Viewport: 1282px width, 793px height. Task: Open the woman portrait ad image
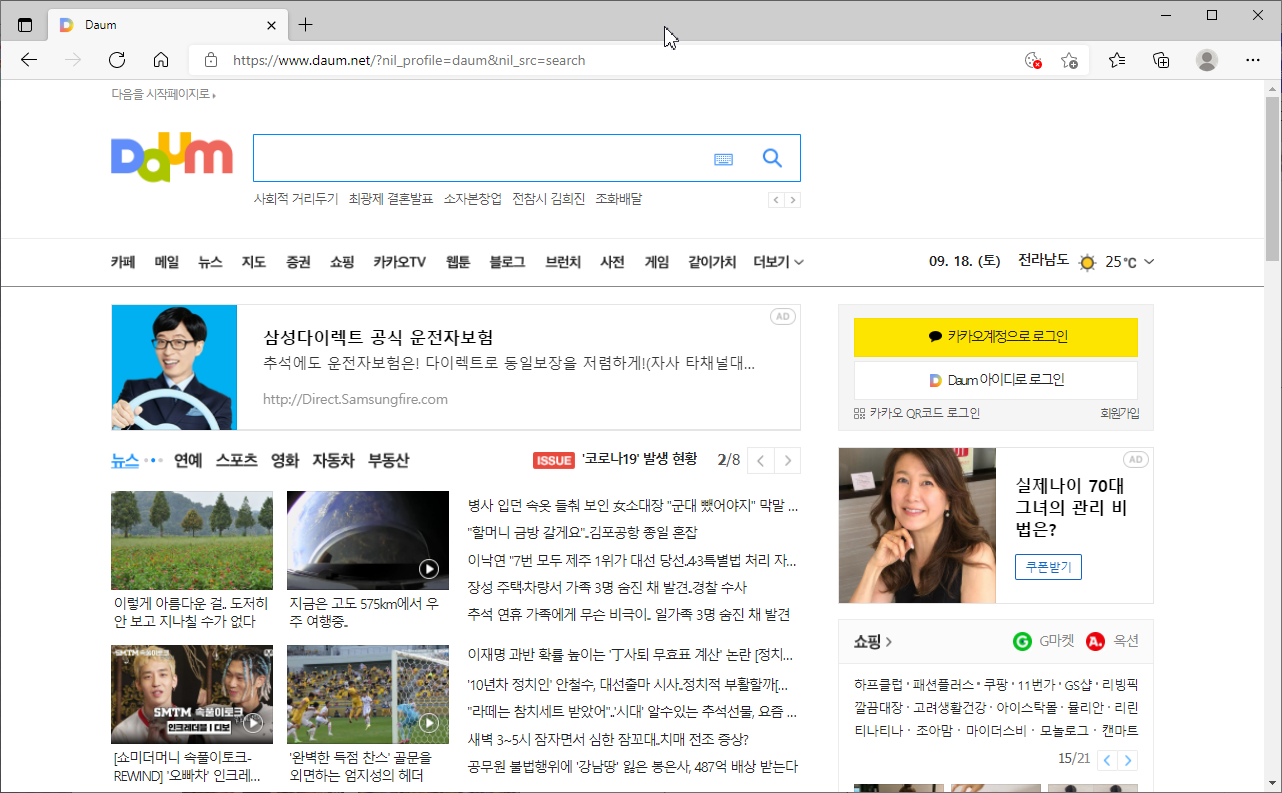(x=917, y=525)
